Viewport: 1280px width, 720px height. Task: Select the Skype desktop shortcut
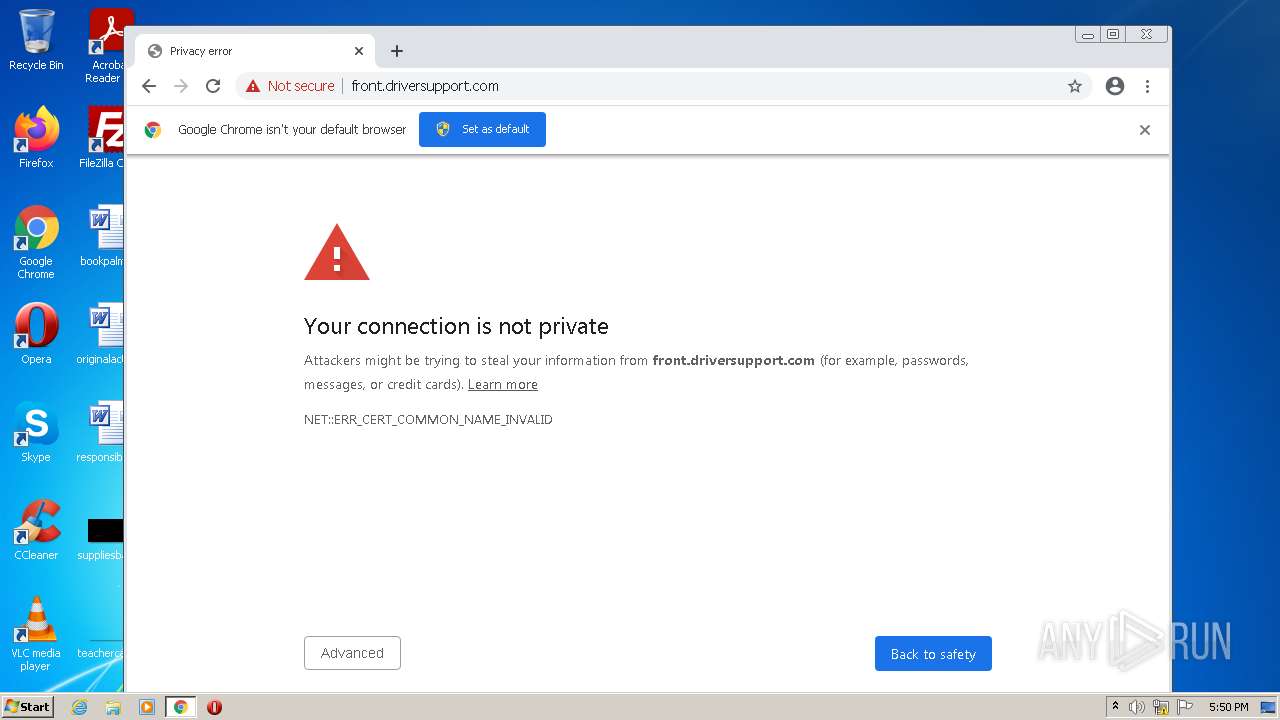36,432
